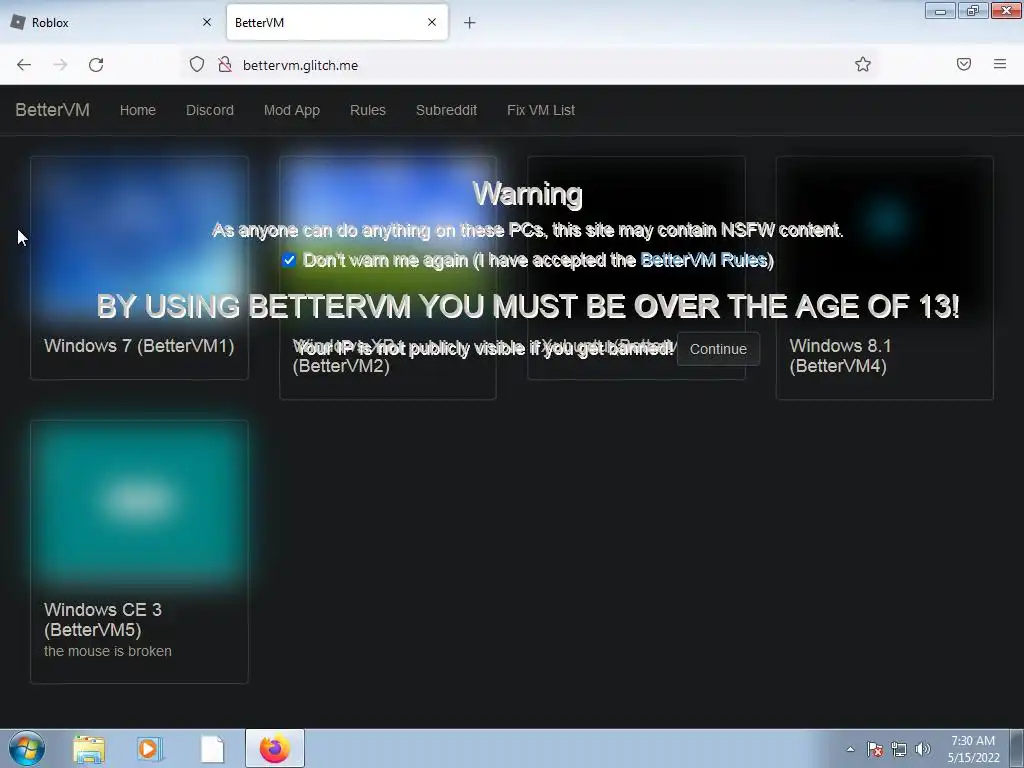Image resolution: width=1024 pixels, height=768 pixels.
Task: Click the BetterVM brand logo text
Action: 52,110
